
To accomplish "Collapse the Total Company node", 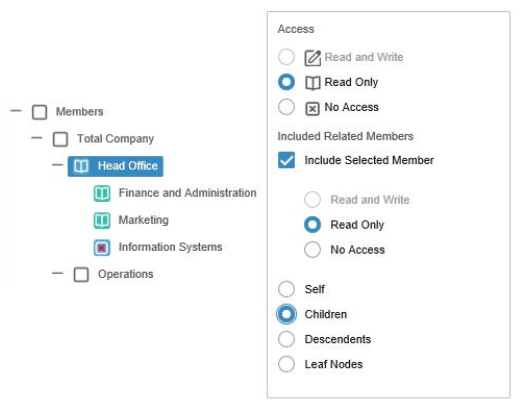I will coord(37,138).
